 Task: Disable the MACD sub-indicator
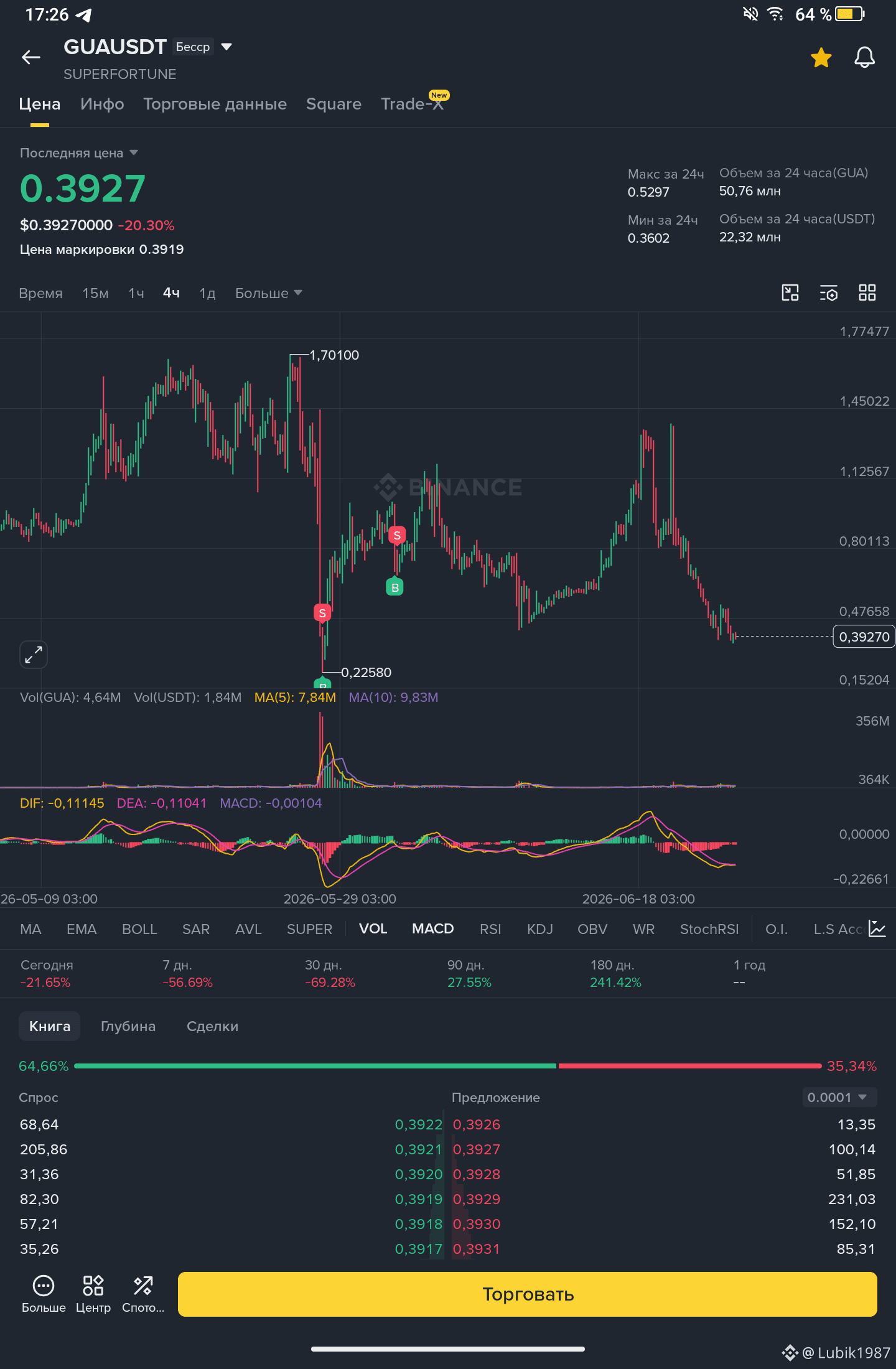[x=433, y=929]
